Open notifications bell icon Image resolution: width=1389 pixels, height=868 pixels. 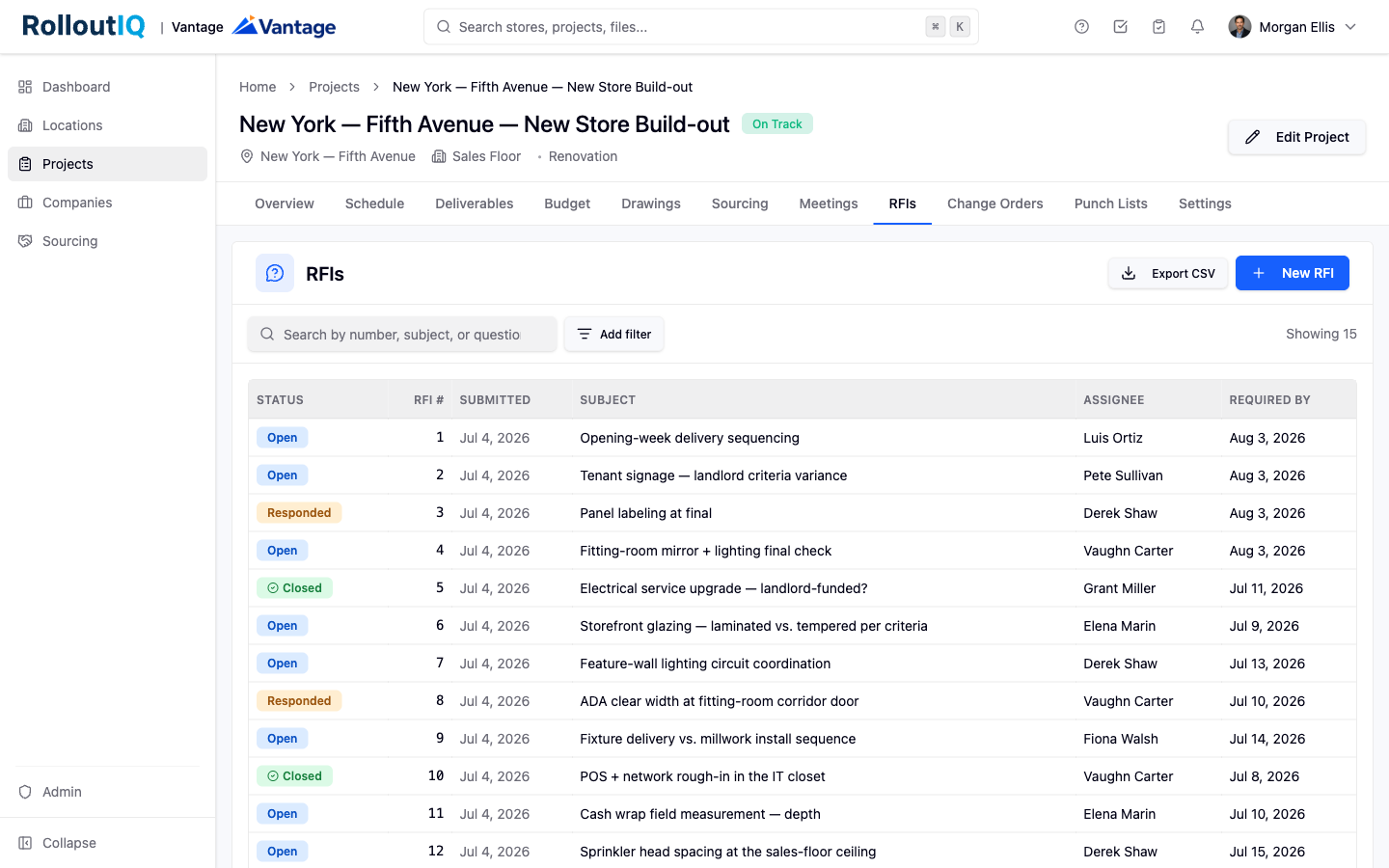[x=1197, y=27]
